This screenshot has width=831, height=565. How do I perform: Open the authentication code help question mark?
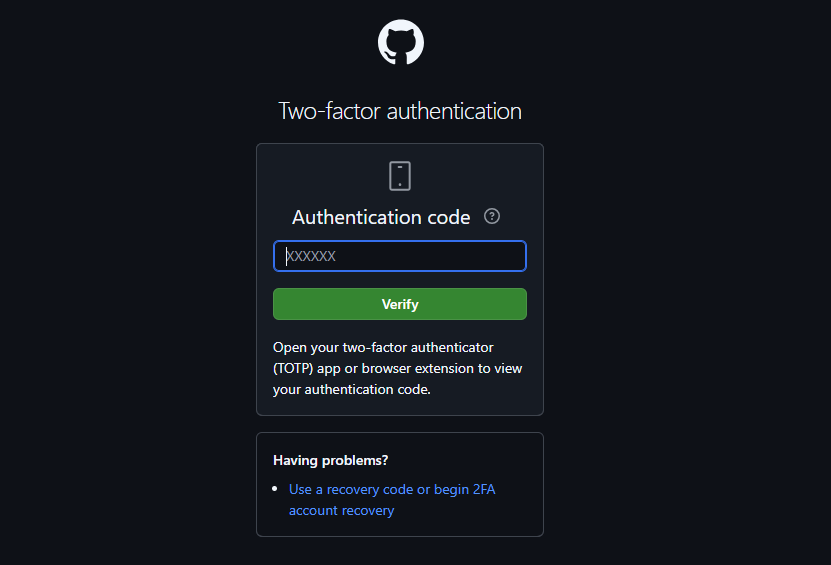pos(492,216)
